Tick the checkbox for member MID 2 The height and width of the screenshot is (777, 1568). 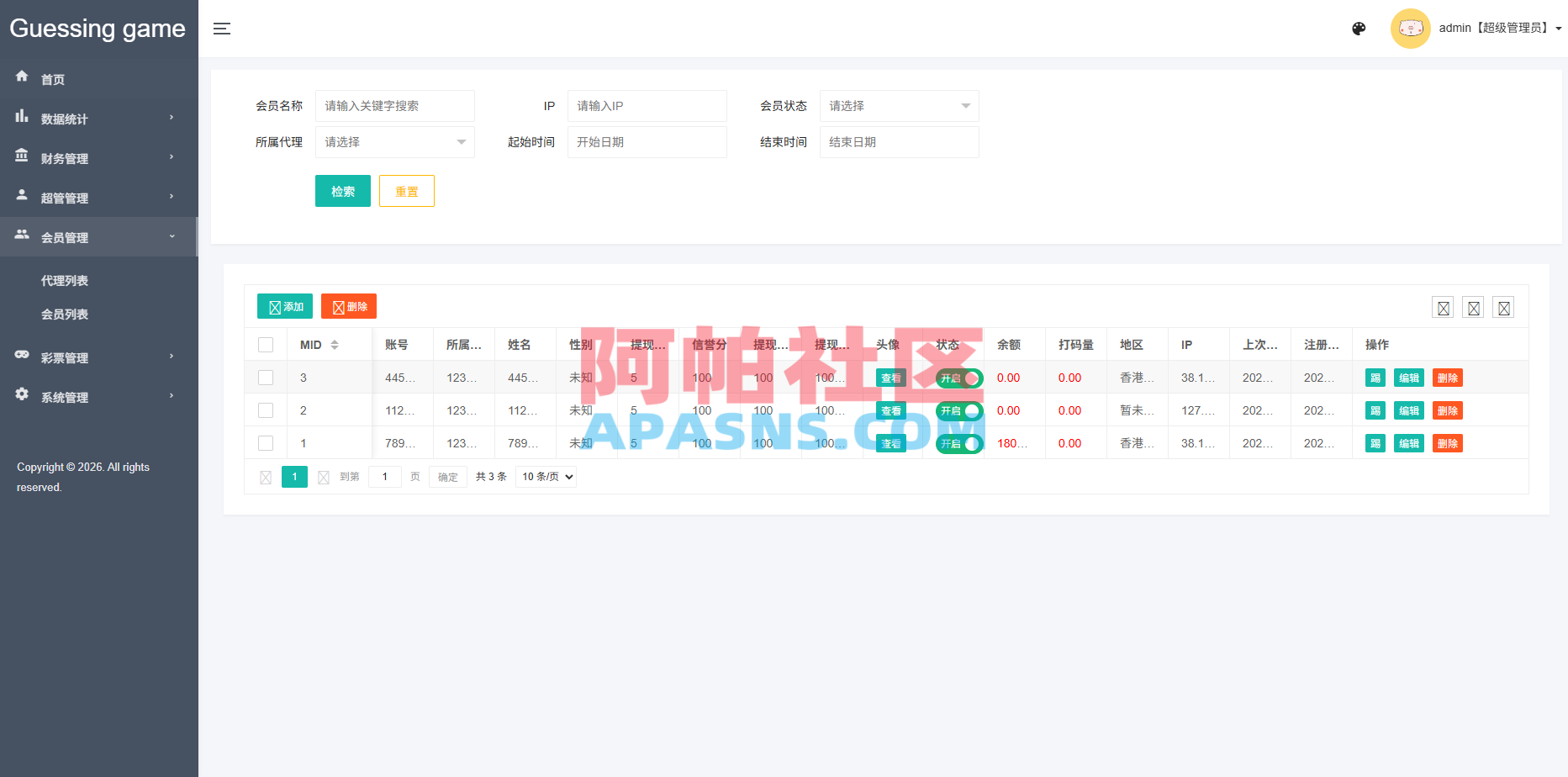266,410
